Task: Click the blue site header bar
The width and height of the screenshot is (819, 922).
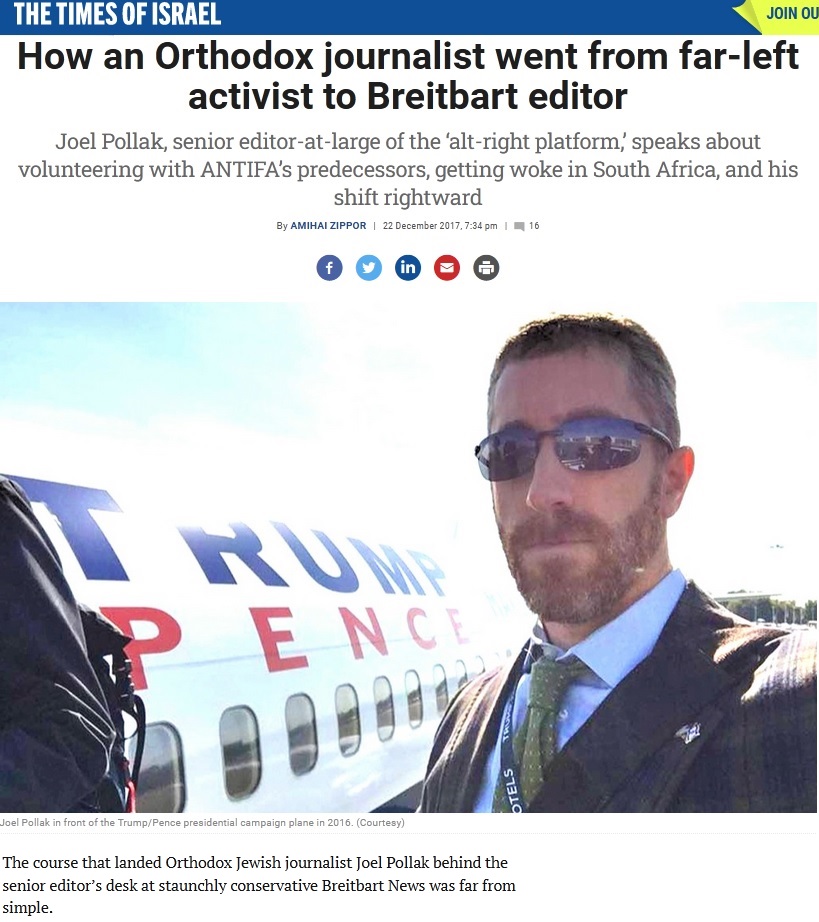Action: point(409,17)
